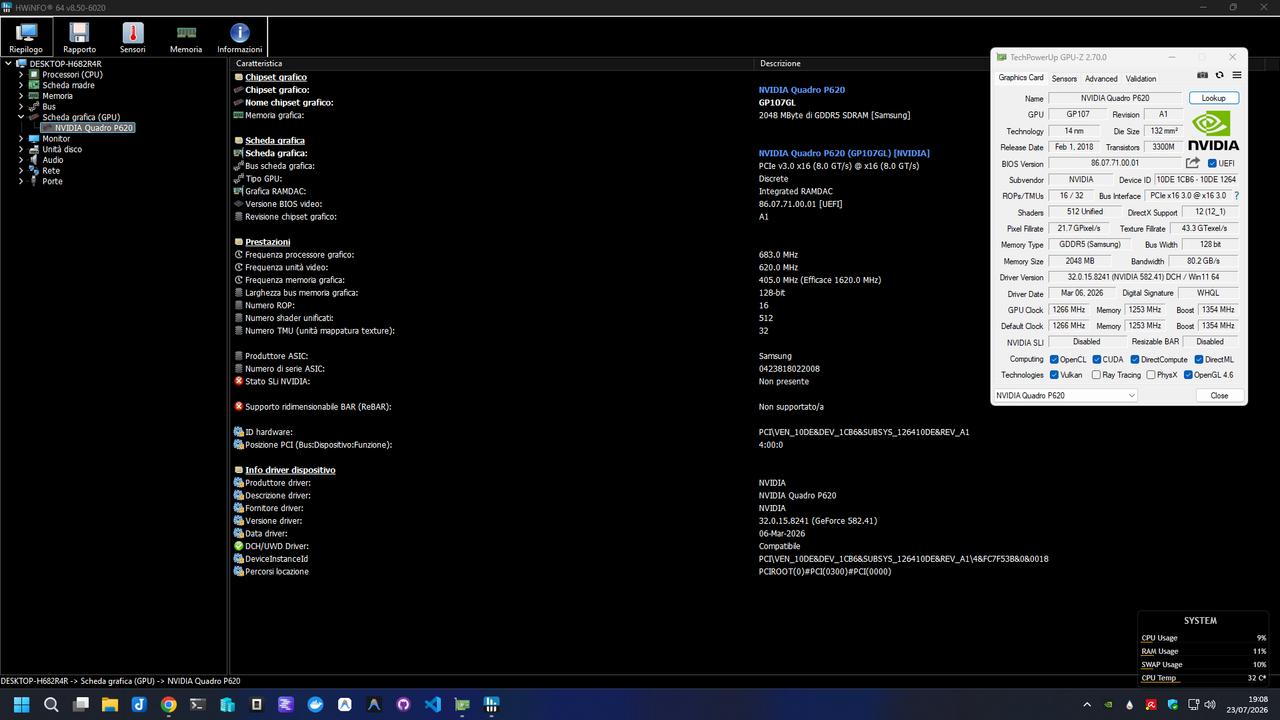Click the Rapporto save report icon
This screenshot has height=720, width=1280.
(x=79, y=38)
